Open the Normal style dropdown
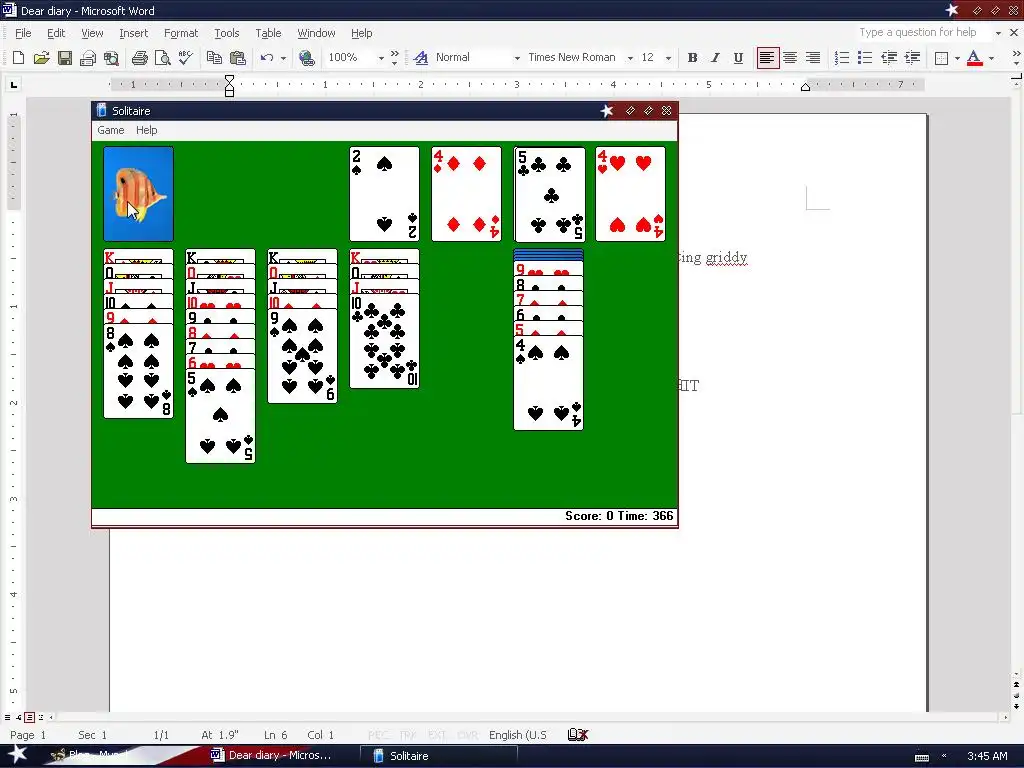1024x768 pixels. click(x=517, y=57)
